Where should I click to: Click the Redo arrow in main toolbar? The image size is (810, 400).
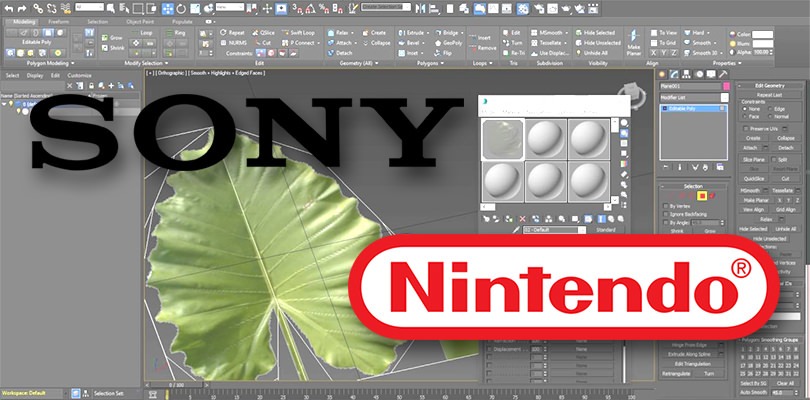point(22,8)
